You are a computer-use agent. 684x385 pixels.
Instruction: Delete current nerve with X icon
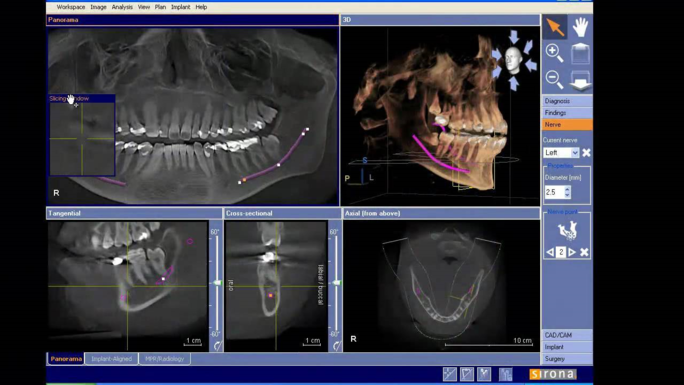point(586,153)
